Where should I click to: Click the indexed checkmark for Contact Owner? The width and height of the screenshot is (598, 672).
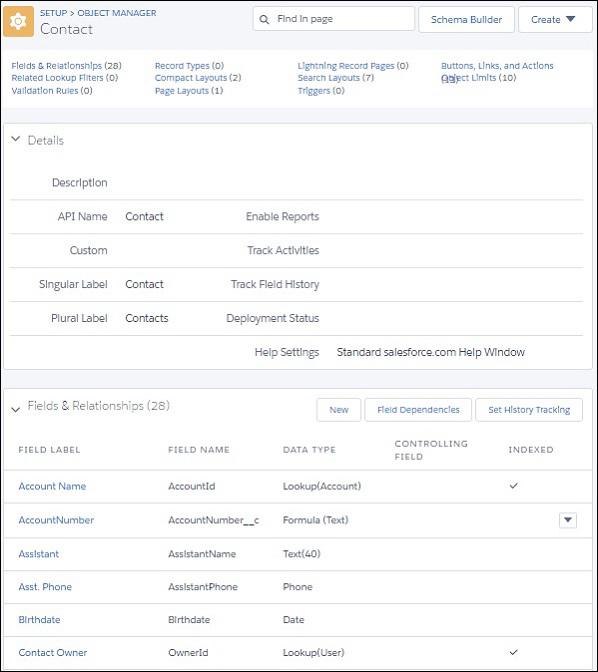pos(514,652)
